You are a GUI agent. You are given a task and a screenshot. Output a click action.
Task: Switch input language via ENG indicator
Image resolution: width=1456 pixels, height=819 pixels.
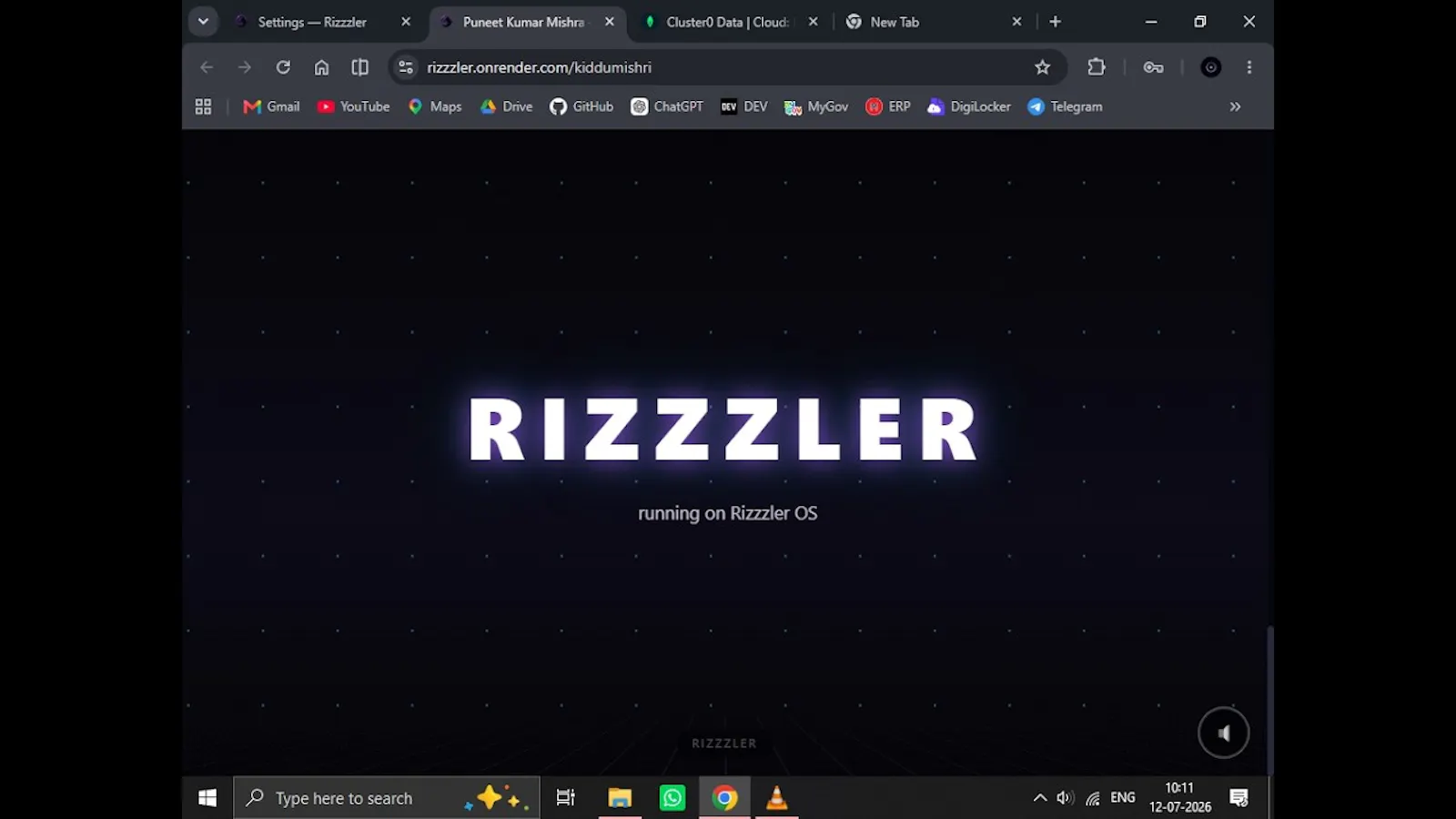[1123, 798]
